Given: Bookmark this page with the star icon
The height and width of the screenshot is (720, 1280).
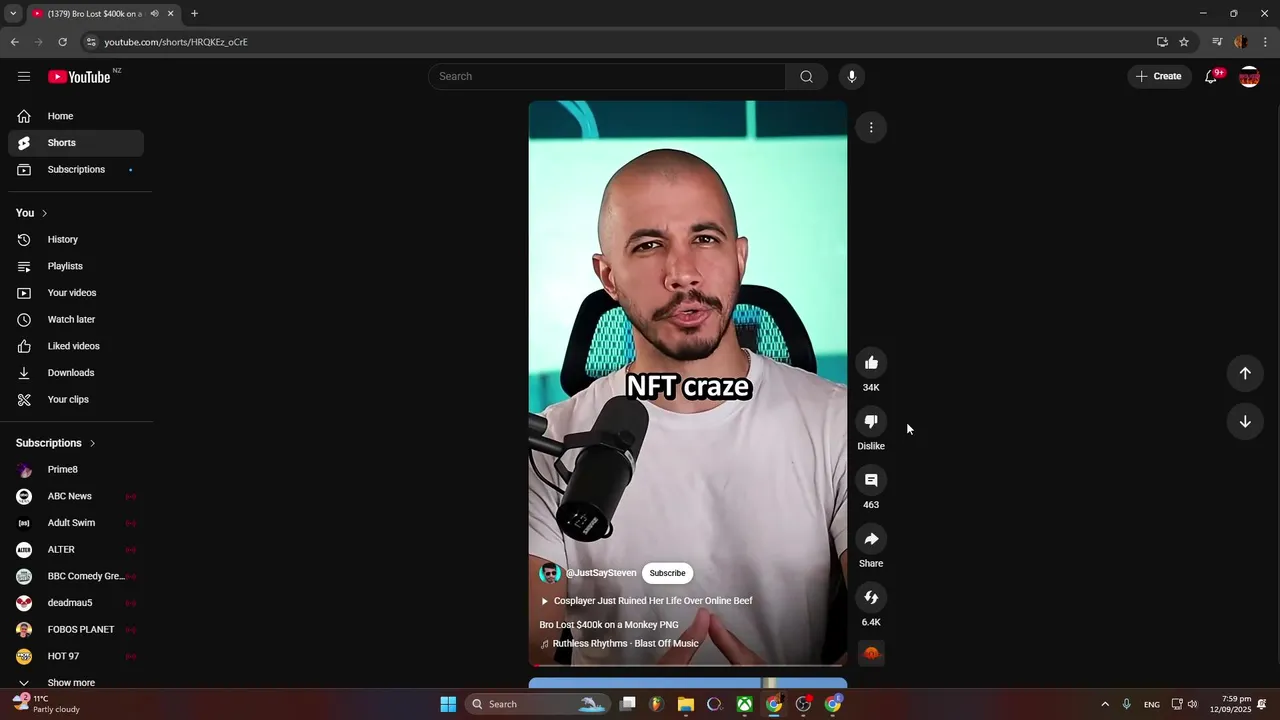Looking at the screenshot, I should coord(1184,42).
